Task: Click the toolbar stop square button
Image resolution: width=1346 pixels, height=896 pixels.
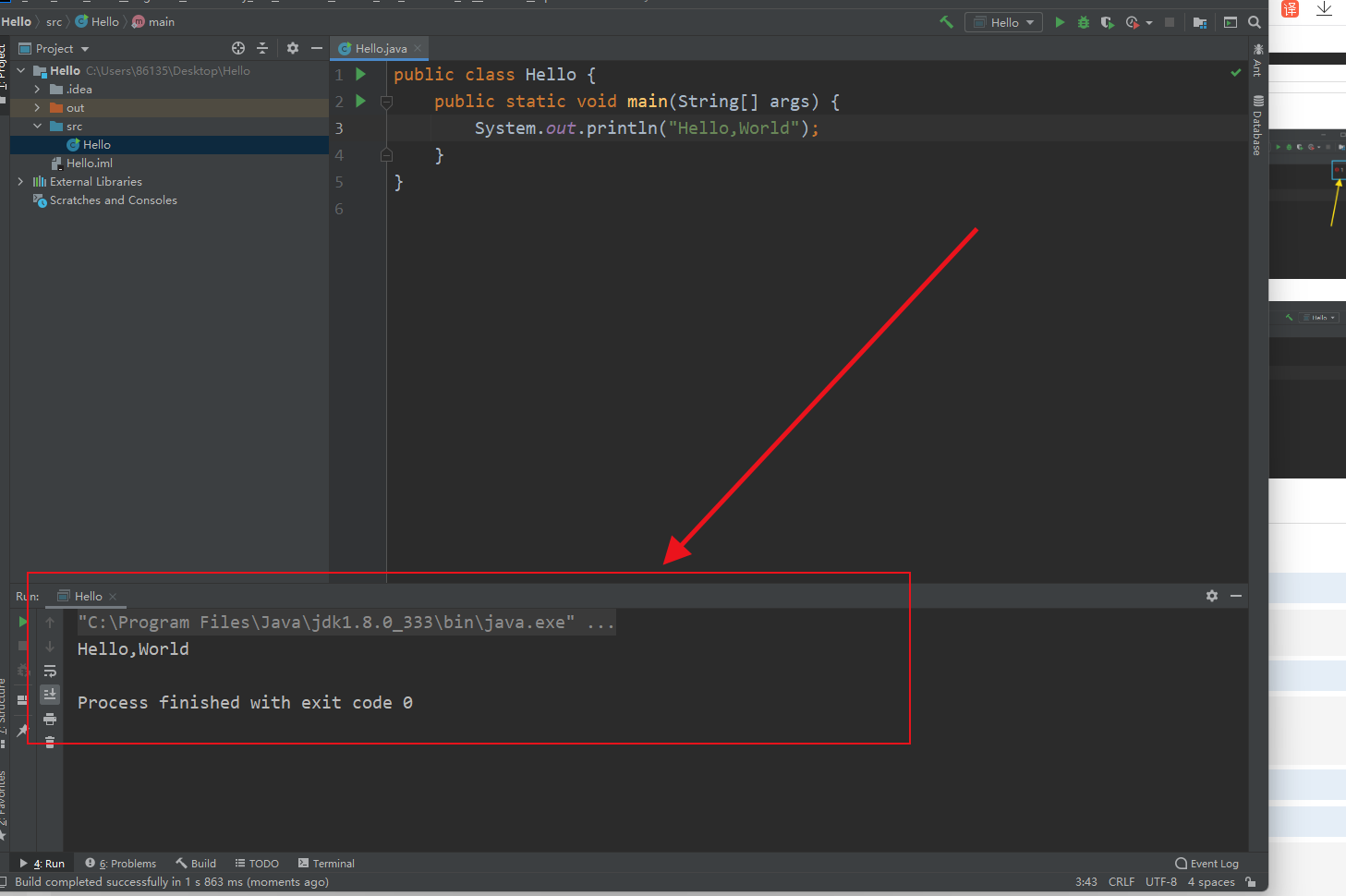Action: 1170,22
